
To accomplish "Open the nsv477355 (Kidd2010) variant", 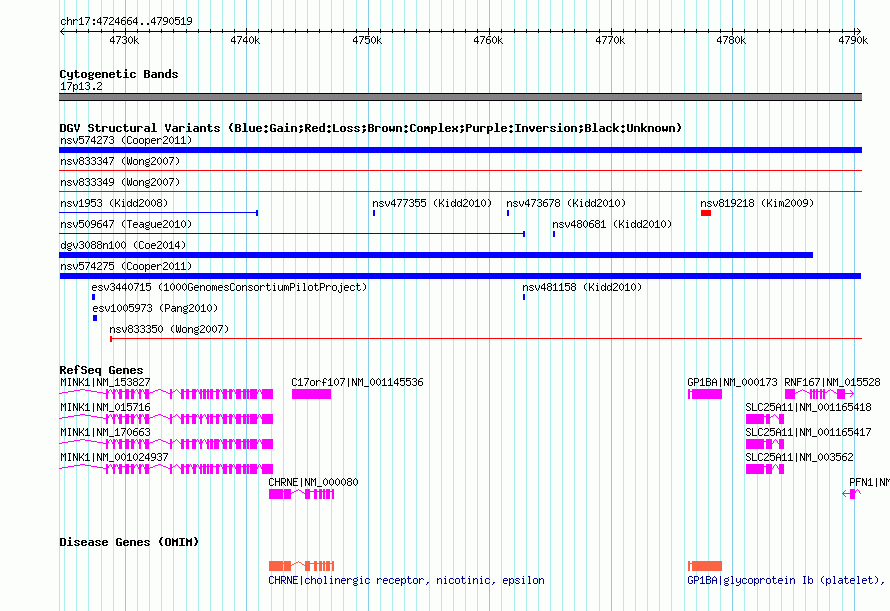I will (x=432, y=203).
